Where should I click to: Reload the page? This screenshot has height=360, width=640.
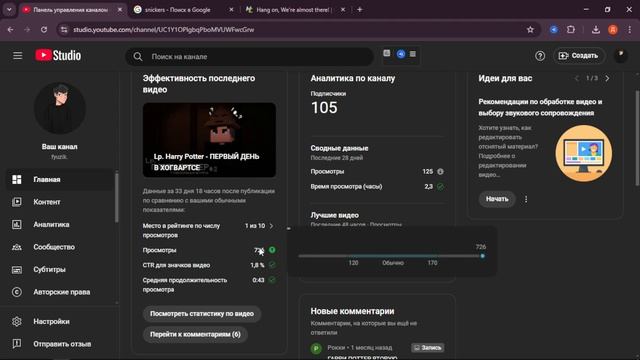pos(44,30)
